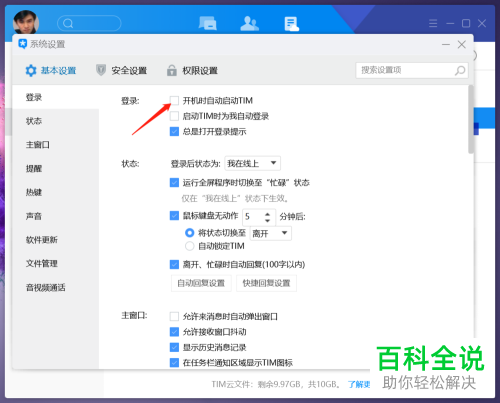
Task: Uncheck 鼠标键盘无动作 checkbox
Action: coord(174,216)
